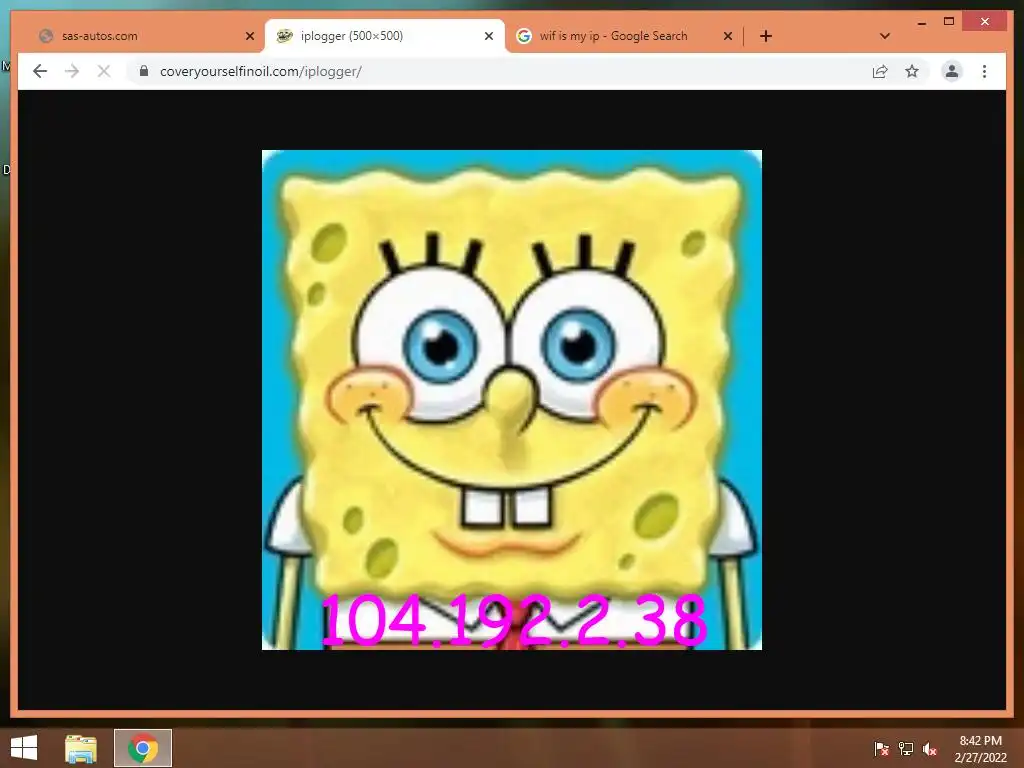Switch to the sas-autos.com tab
The image size is (1024, 768).
[145, 36]
